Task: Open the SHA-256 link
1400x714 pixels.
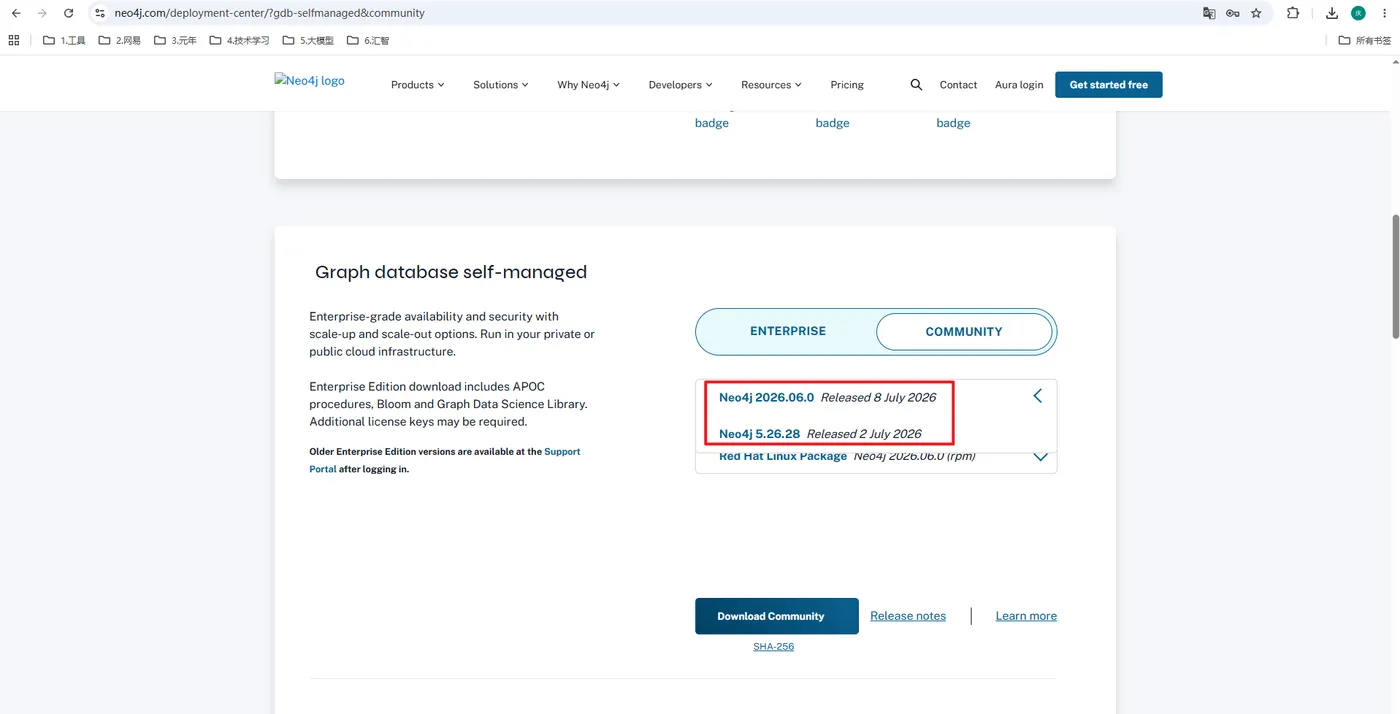Action: coord(773,647)
